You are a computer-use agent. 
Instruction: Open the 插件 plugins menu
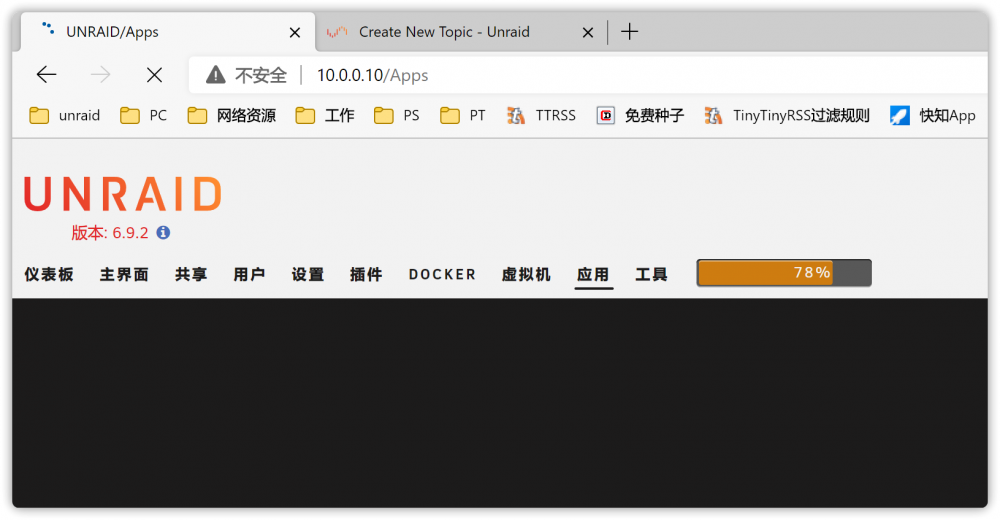pos(366,274)
